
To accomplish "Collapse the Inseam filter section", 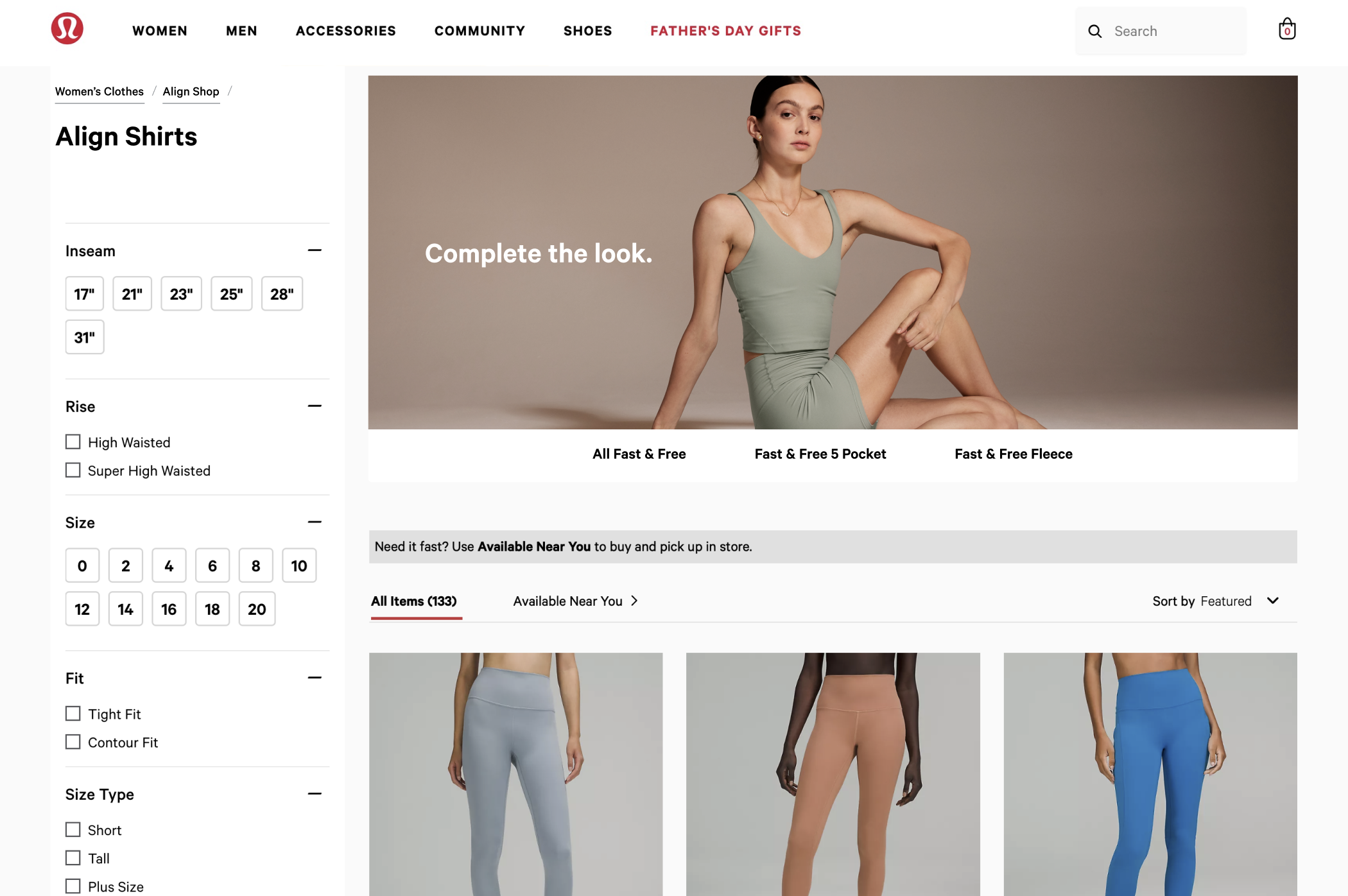I will coord(315,250).
